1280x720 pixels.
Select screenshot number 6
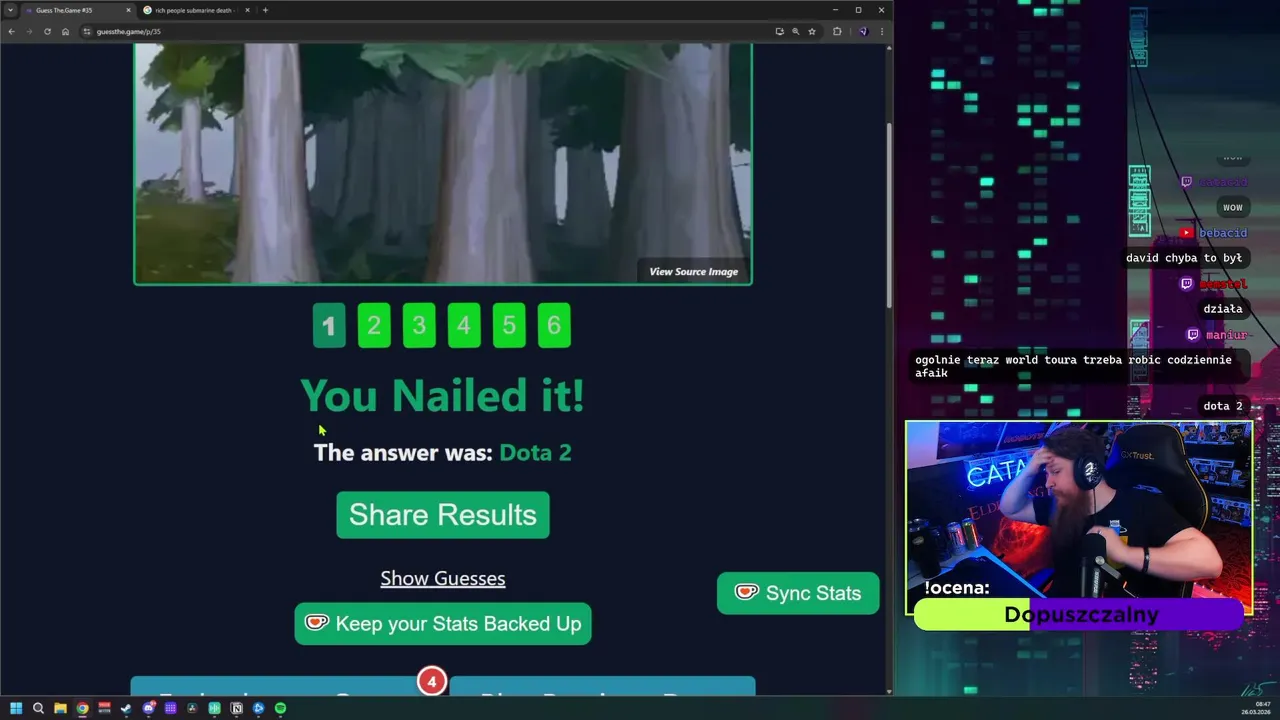[x=554, y=325]
